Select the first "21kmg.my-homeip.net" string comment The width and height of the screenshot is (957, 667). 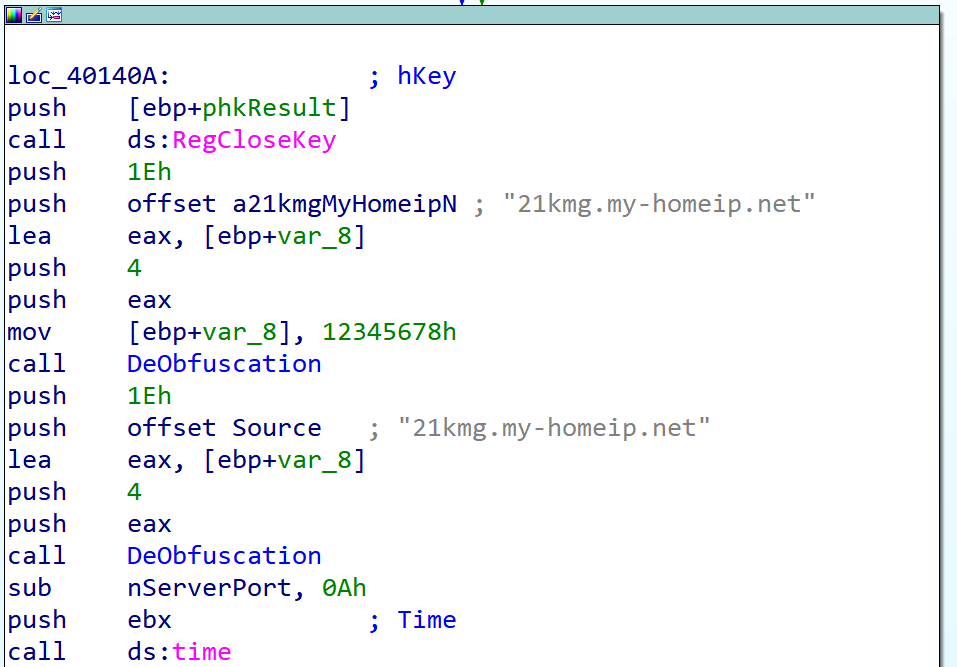point(659,204)
